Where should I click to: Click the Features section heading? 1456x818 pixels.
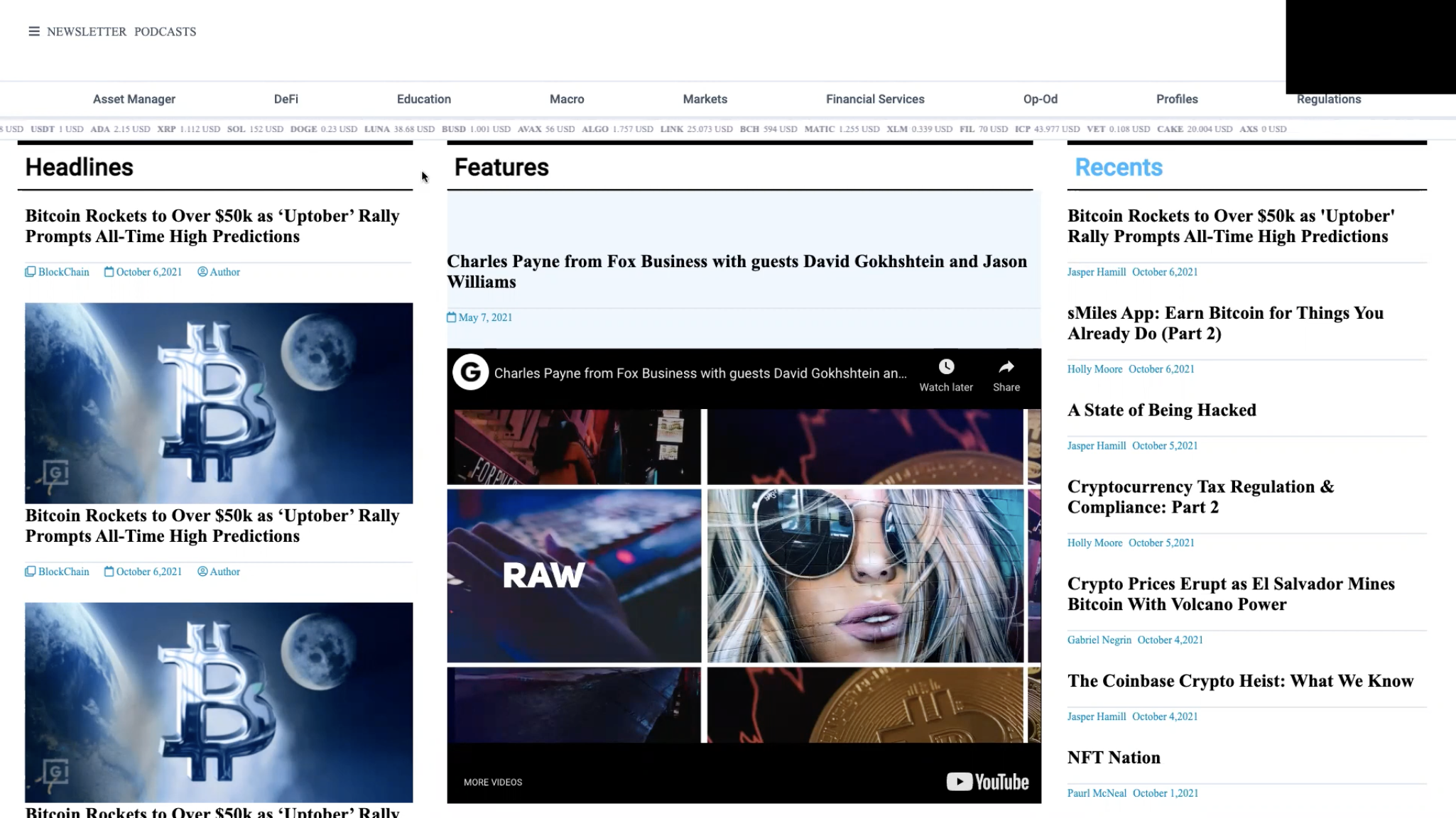[501, 168]
